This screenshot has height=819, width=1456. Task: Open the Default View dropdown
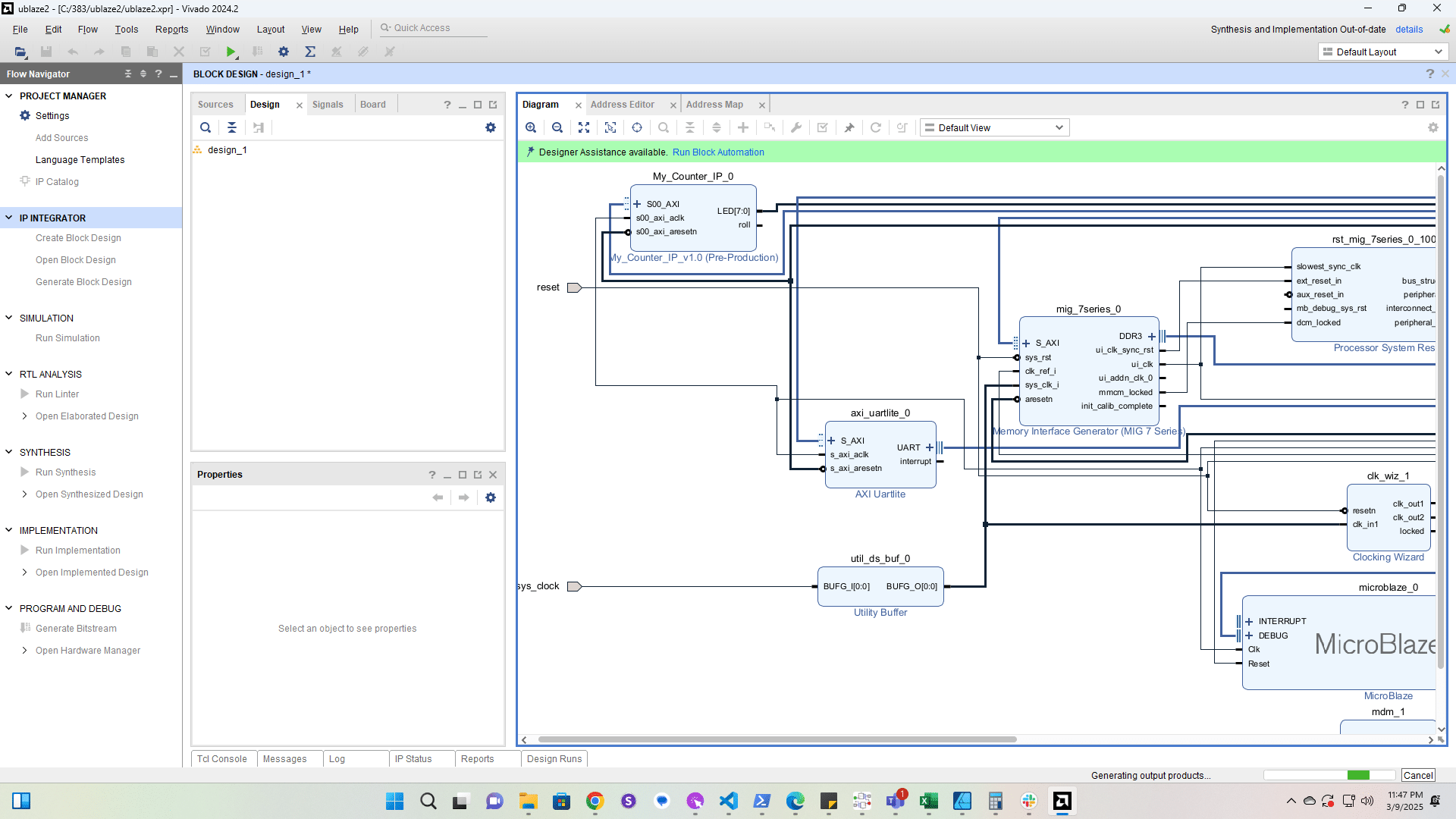[994, 127]
